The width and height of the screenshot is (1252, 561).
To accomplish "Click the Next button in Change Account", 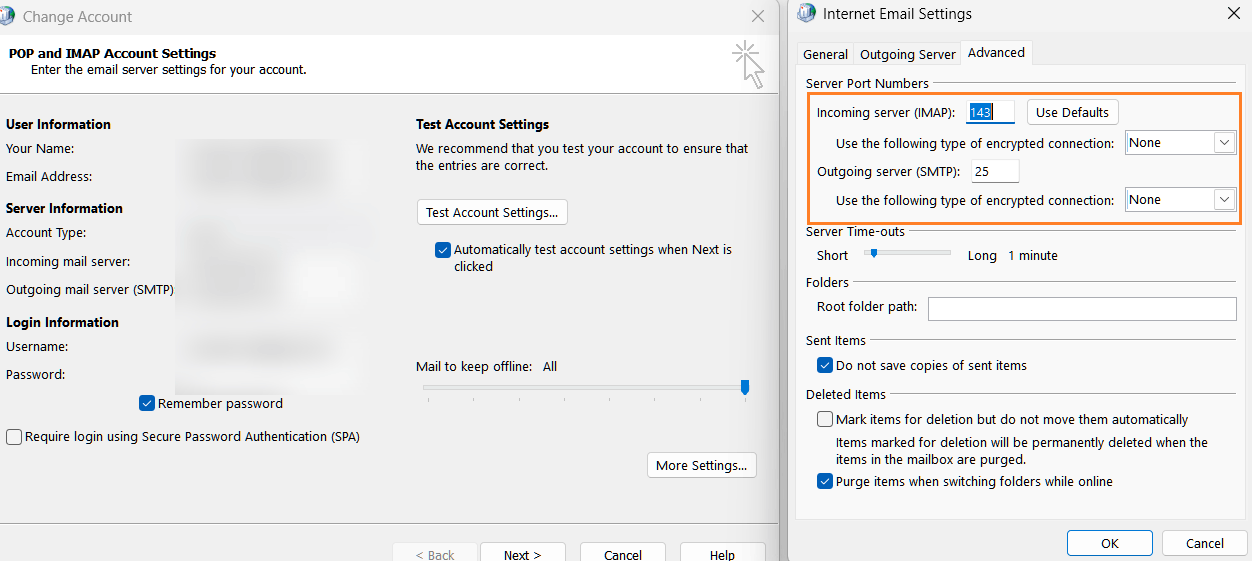I will 522,553.
